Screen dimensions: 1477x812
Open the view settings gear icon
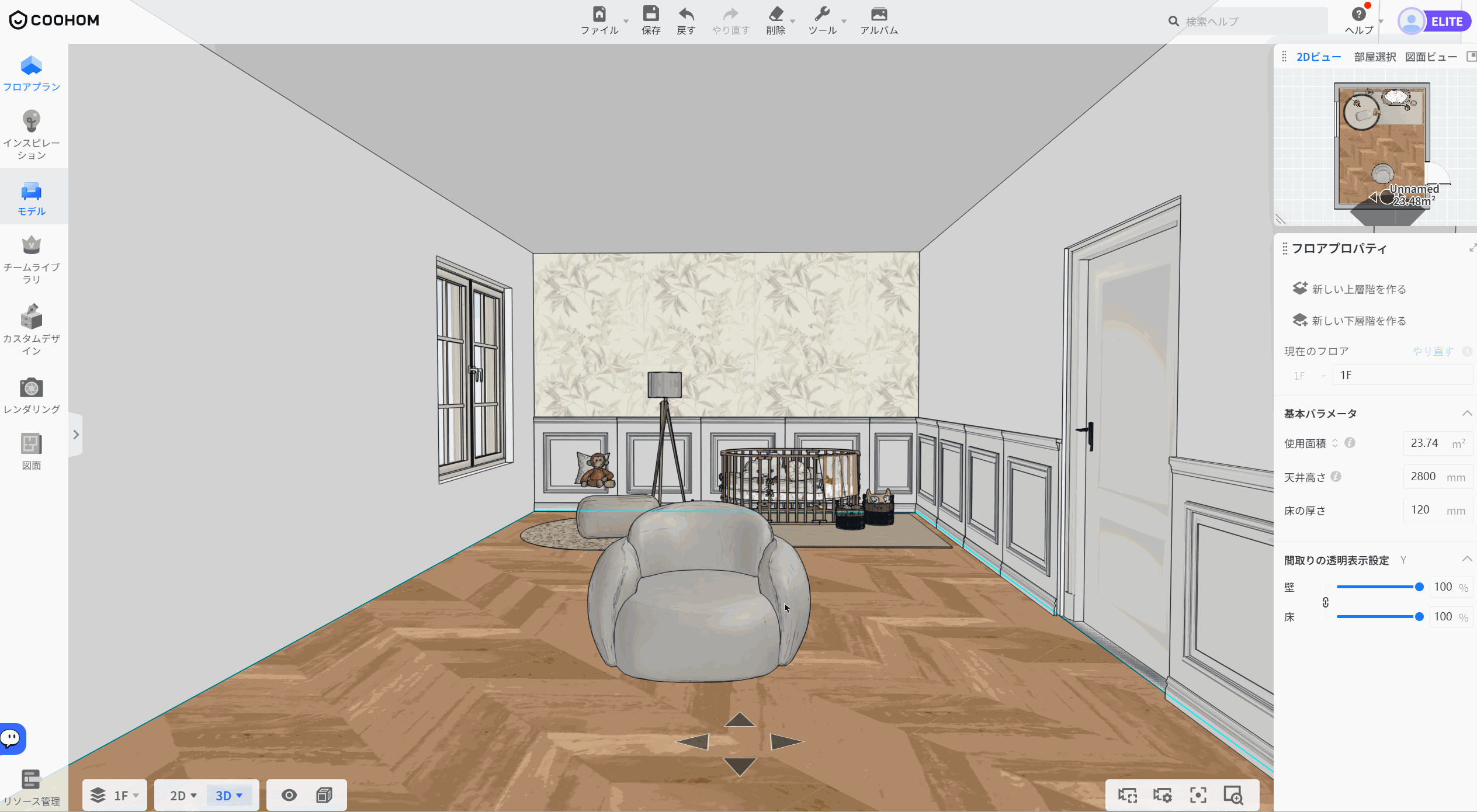pos(1163,795)
